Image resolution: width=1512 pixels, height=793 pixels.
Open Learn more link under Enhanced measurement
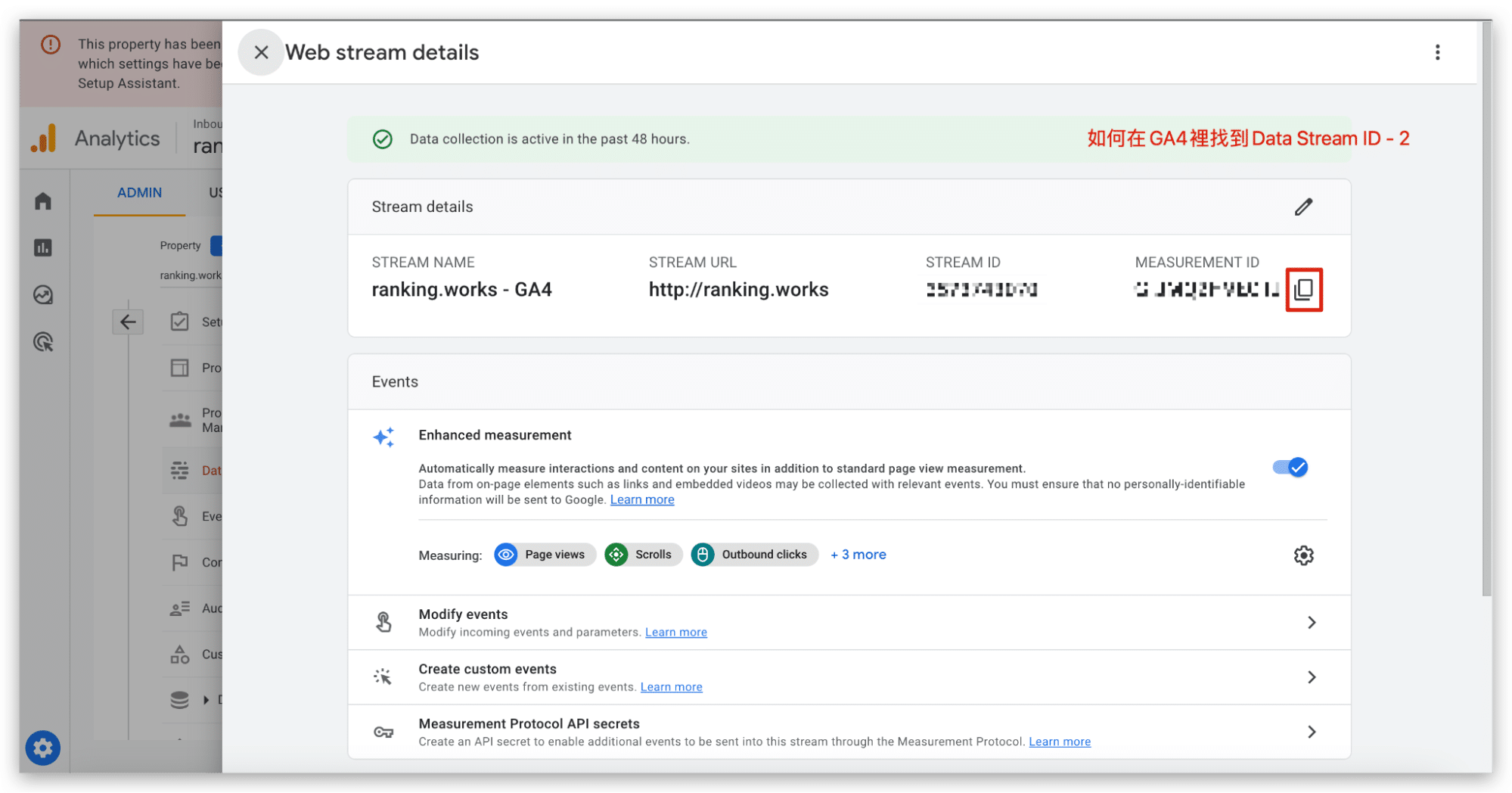click(x=641, y=500)
